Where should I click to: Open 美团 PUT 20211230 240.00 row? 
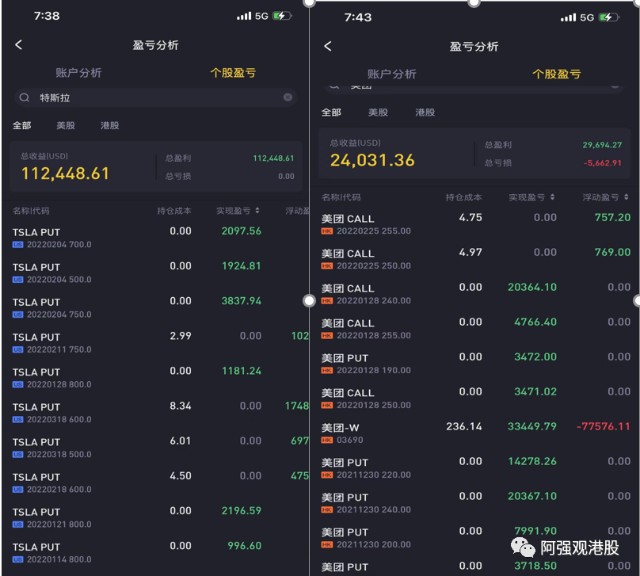tap(476, 503)
